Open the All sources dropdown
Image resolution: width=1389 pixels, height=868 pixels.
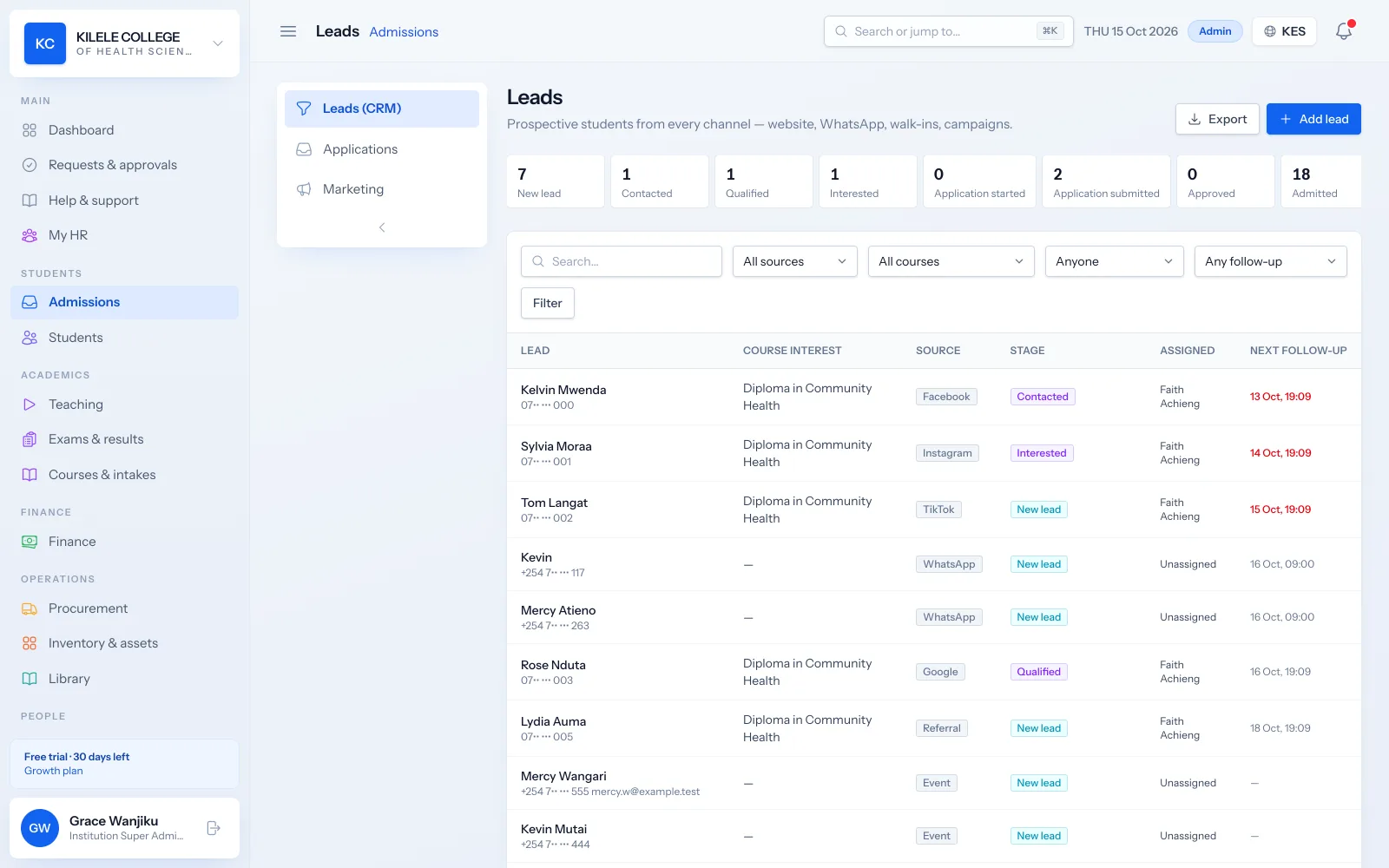coord(795,261)
